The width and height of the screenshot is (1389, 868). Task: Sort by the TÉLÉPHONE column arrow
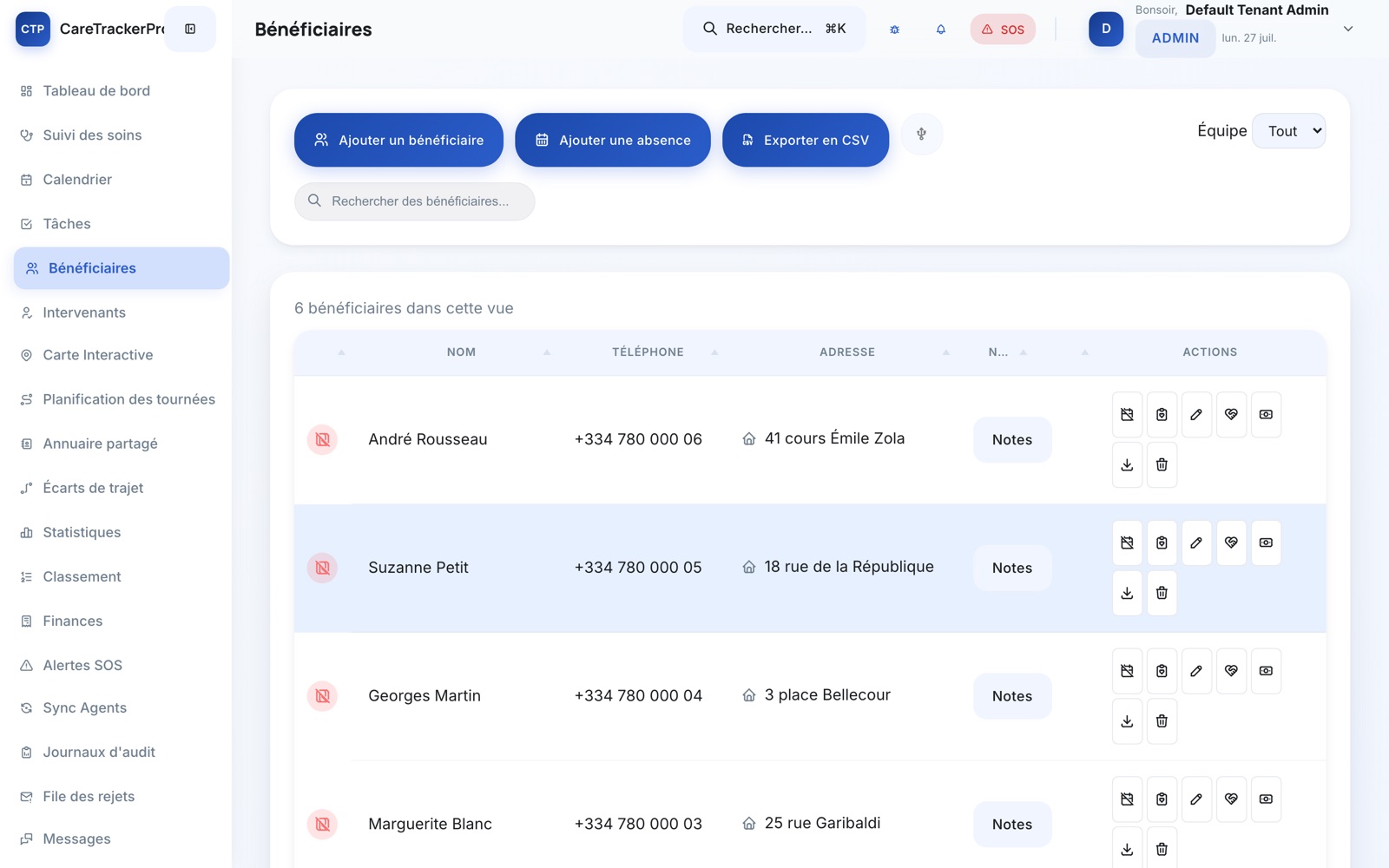coord(714,352)
